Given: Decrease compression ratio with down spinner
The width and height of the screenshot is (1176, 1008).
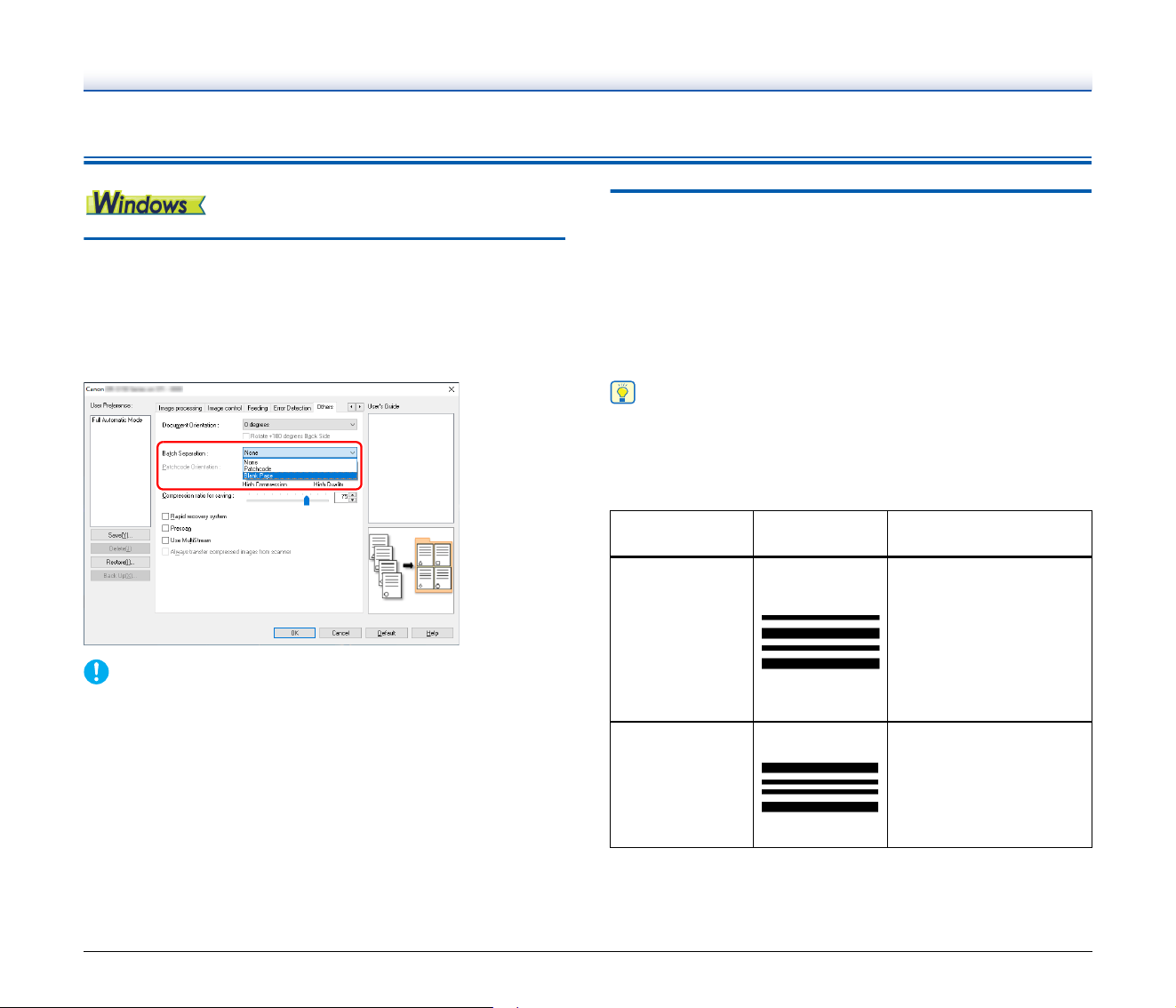Looking at the screenshot, I should point(353,500).
